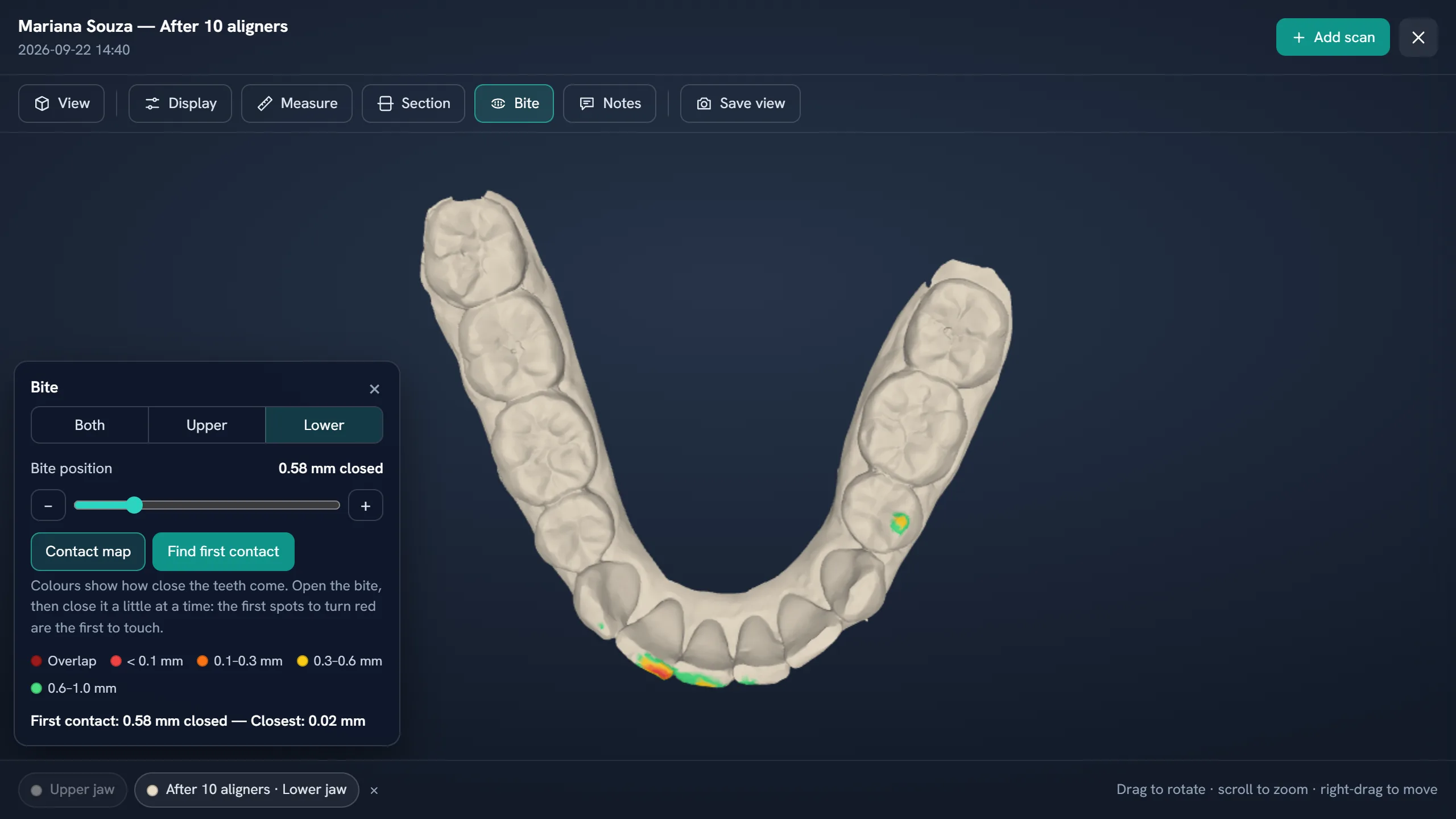Open the Notes panel
Screen dimensions: 1456x819
pyautogui.click(x=610, y=104)
